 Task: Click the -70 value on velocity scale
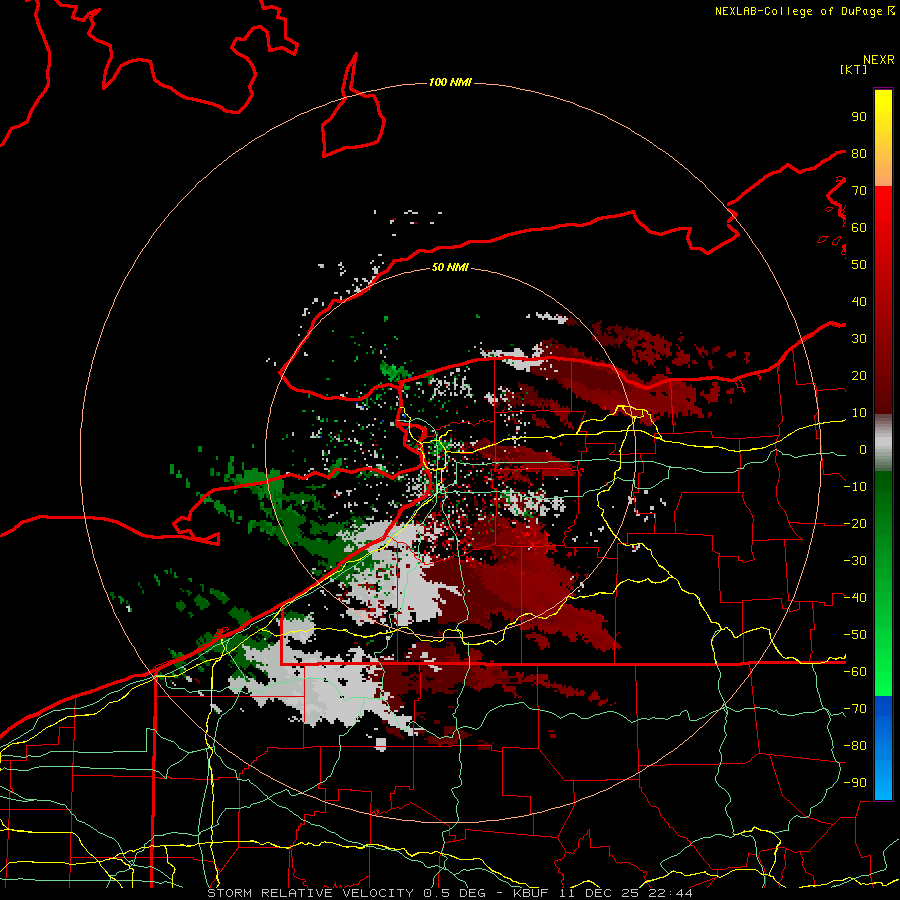[x=855, y=709]
